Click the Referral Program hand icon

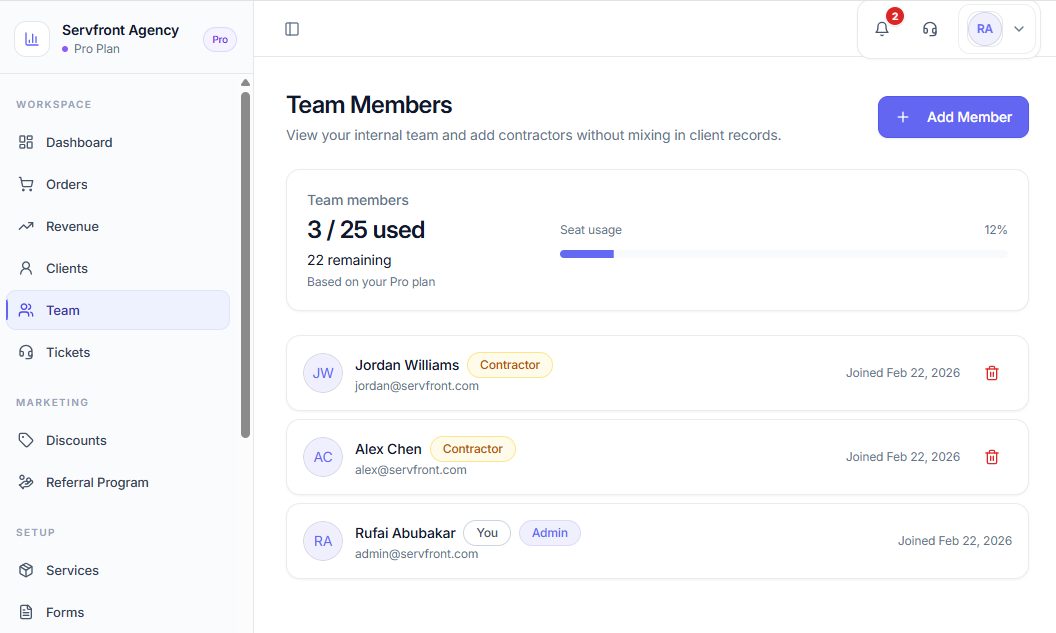pyautogui.click(x=26, y=482)
